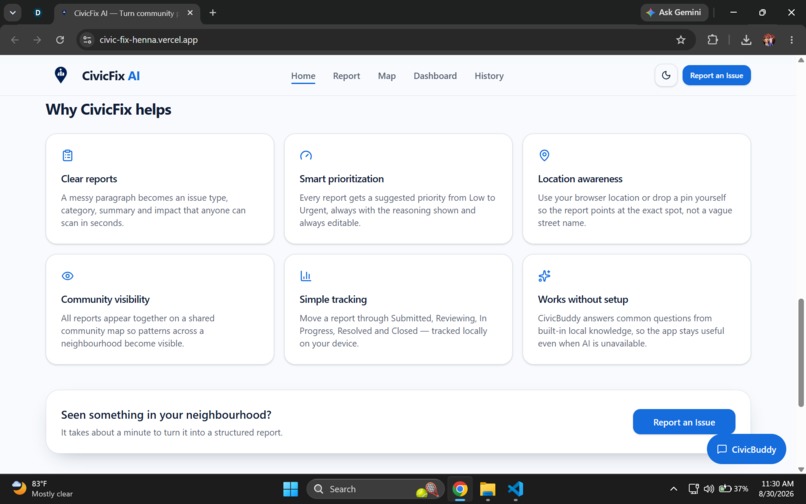
Task: Open the CivicBuddy chat bubble
Action: coord(746,449)
